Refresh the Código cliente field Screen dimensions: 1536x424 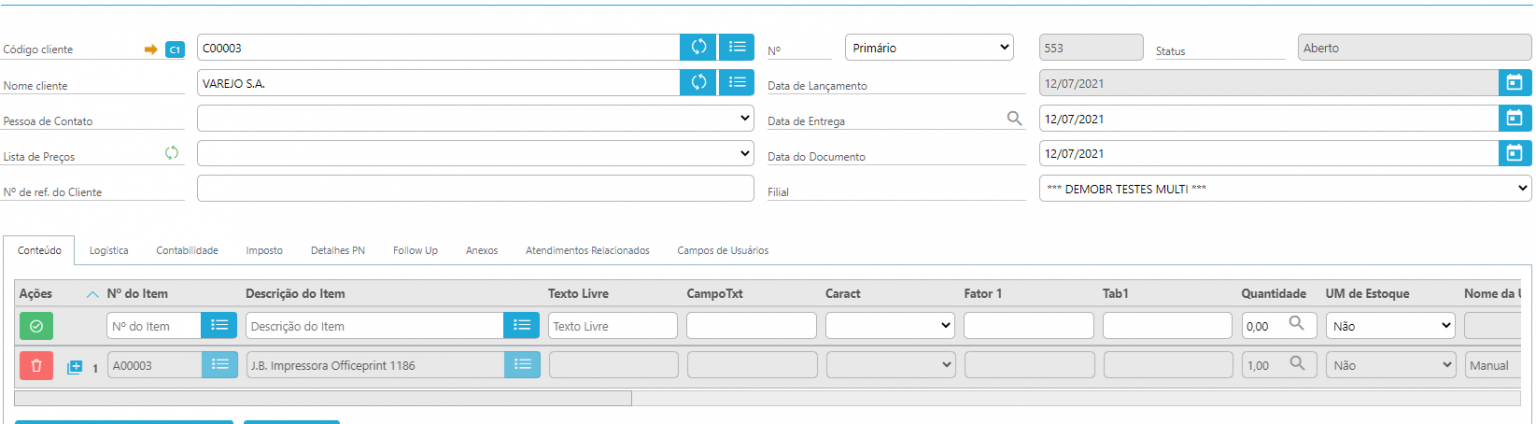click(698, 47)
